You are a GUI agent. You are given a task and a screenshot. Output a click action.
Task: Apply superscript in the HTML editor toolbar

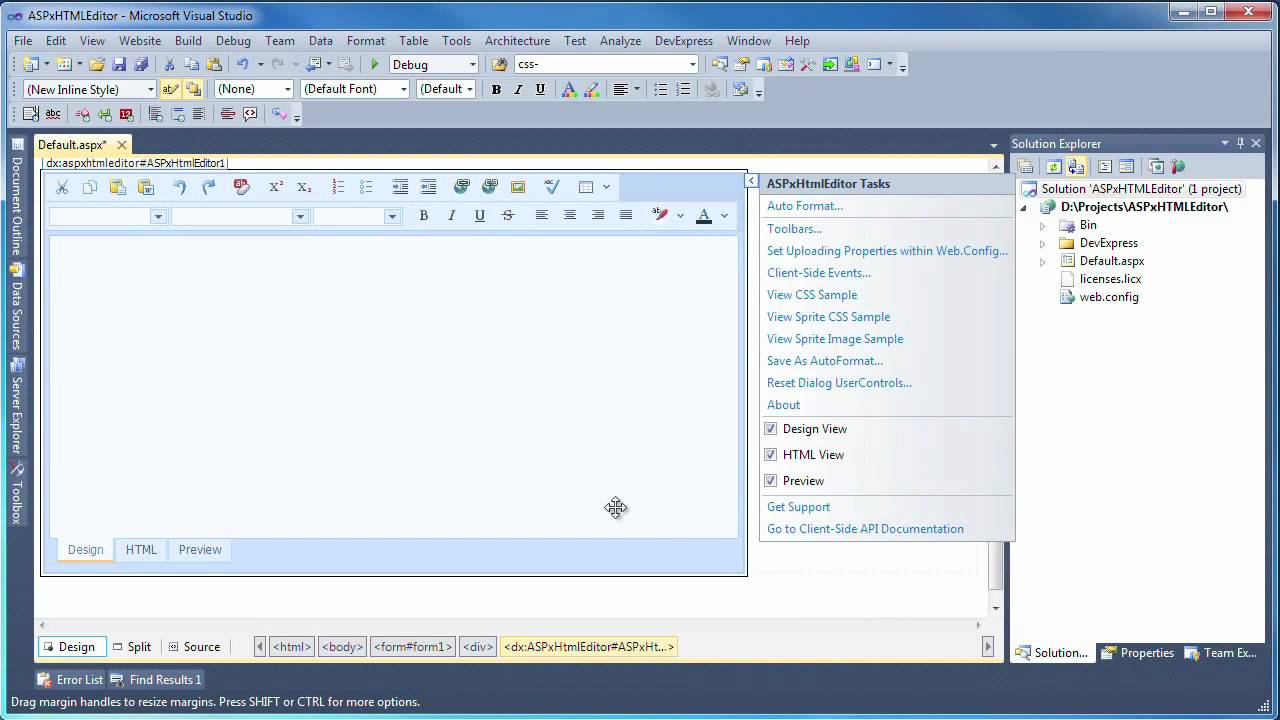pyautogui.click(x=276, y=187)
